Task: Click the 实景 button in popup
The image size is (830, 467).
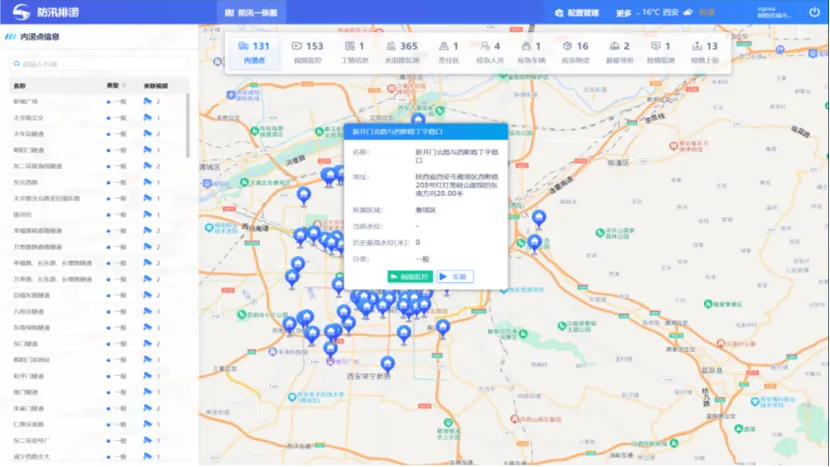Action: click(455, 277)
